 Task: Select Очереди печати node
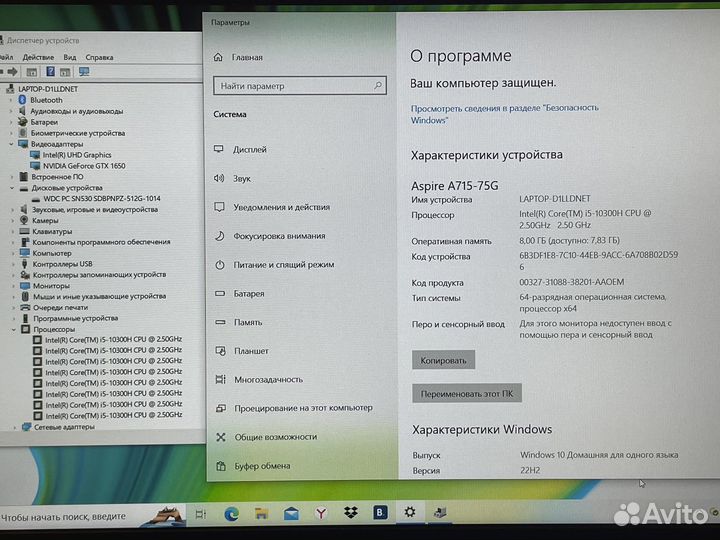click(60, 308)
